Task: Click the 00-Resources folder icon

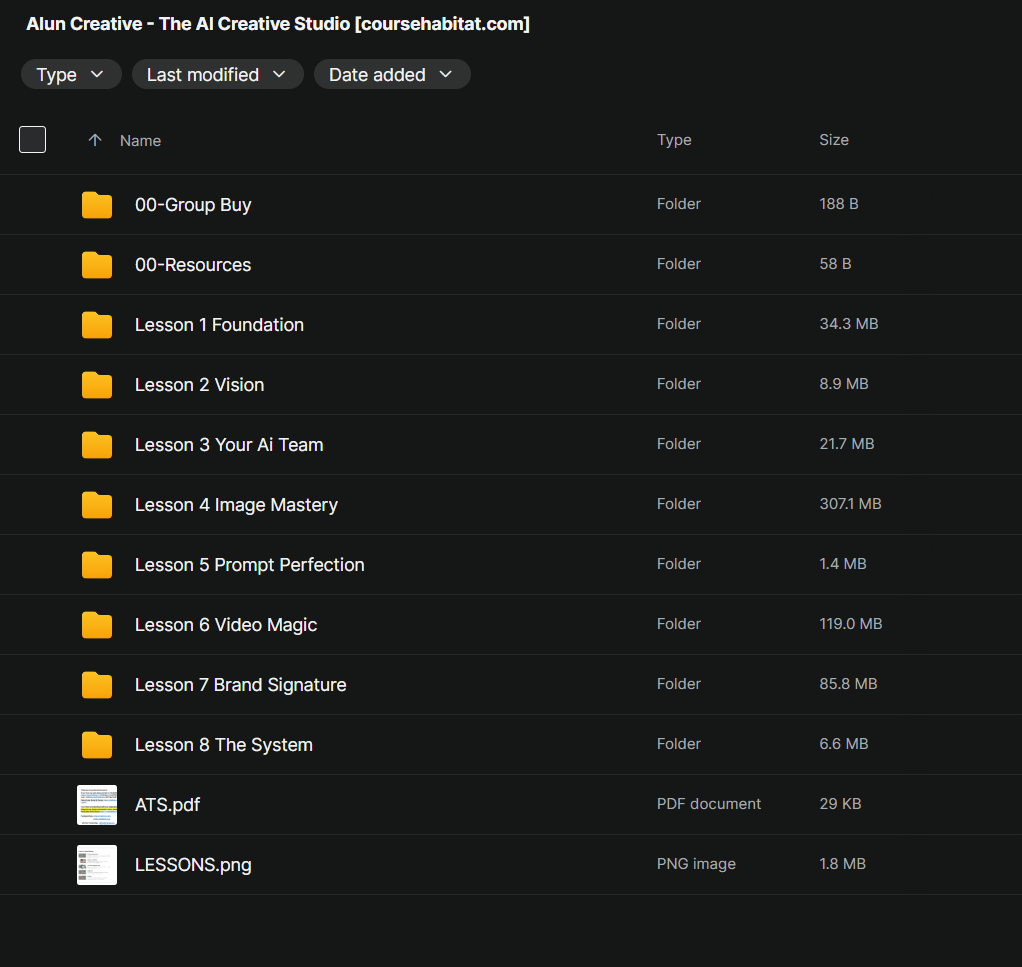Action: click(97, 265)
